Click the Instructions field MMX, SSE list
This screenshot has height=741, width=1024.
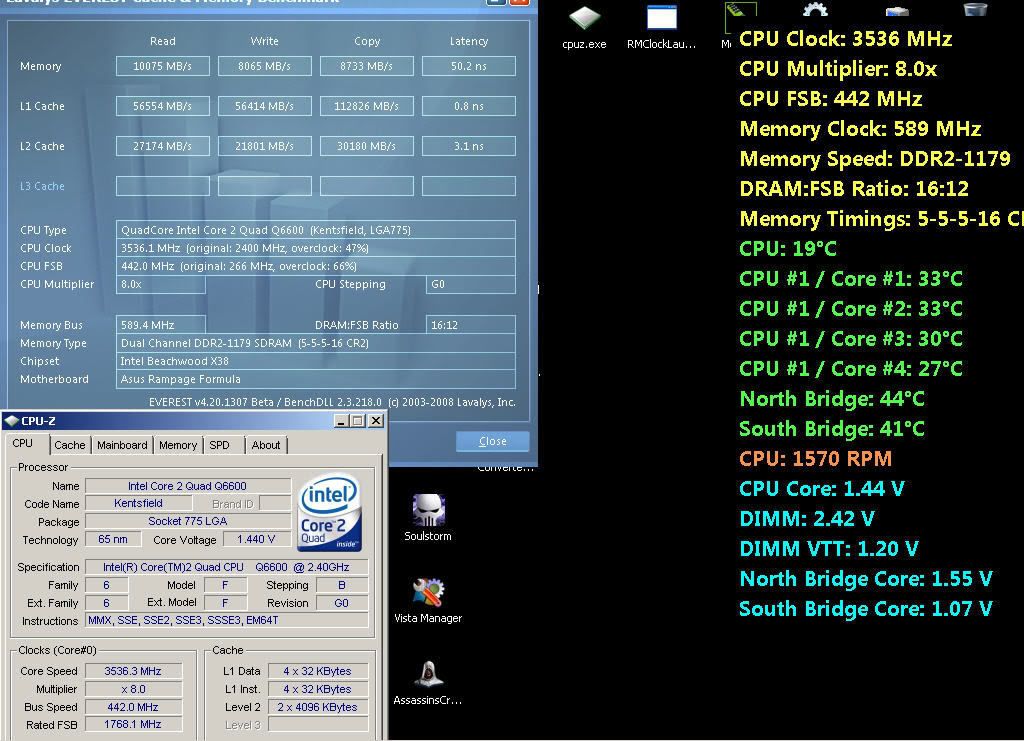click(227, 621)
